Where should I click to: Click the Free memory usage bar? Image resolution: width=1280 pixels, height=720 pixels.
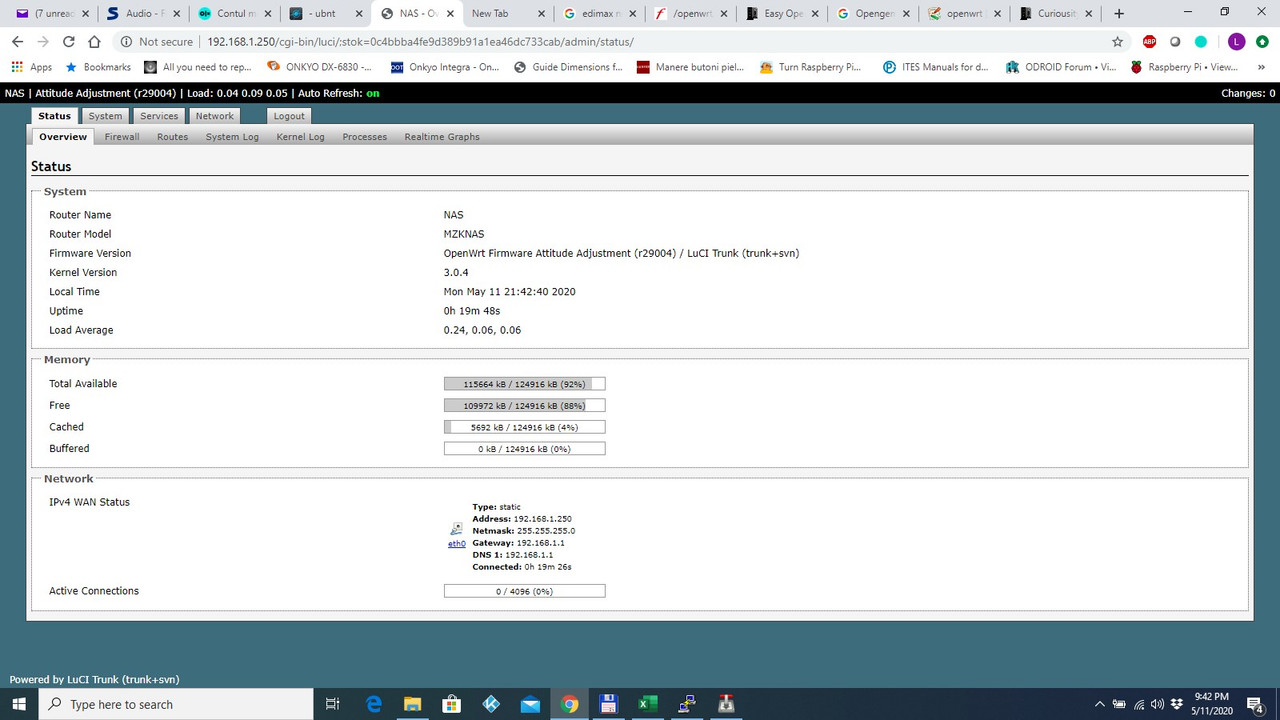(524, 406)
